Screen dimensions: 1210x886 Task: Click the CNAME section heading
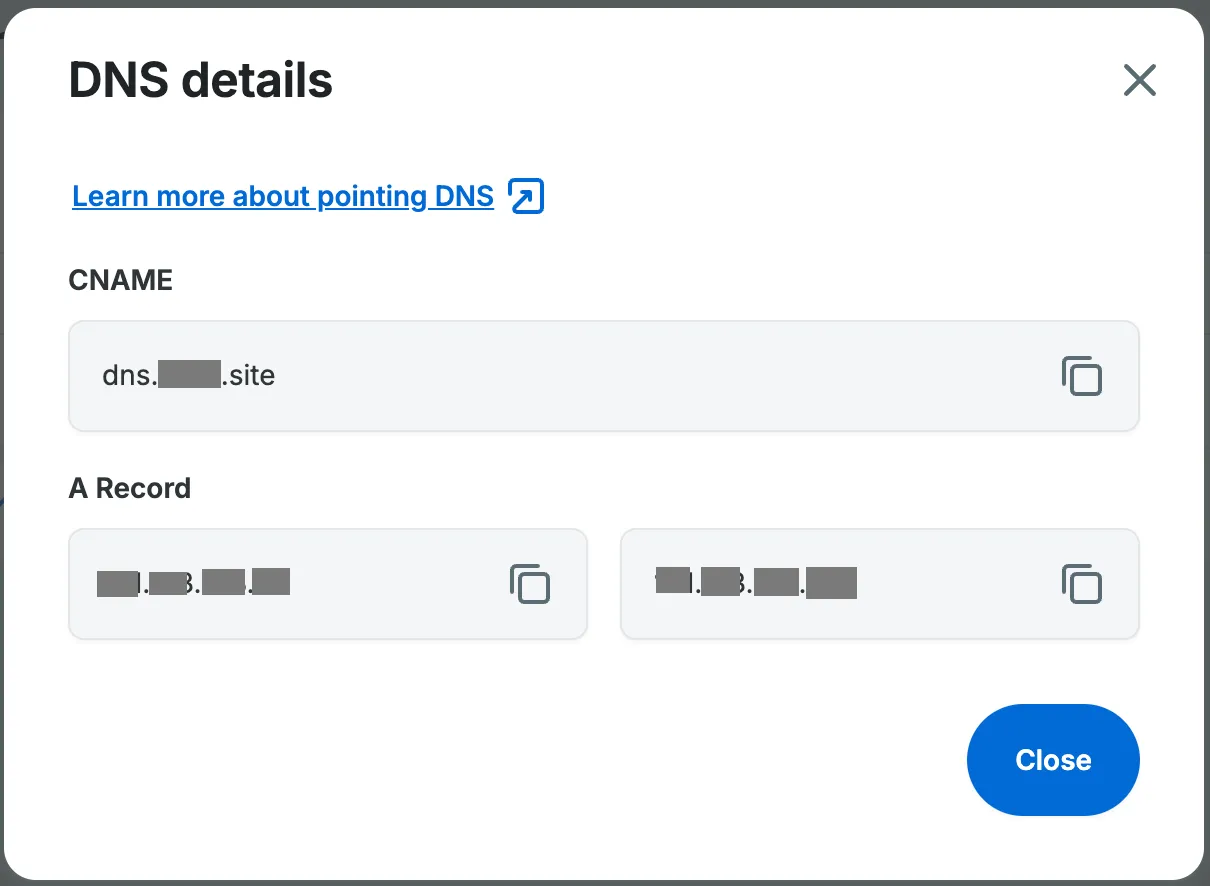[120, 281]
